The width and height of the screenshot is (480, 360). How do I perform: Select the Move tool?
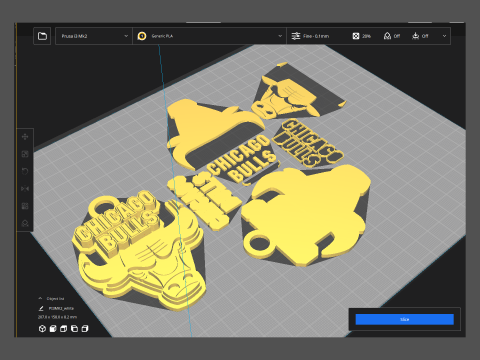pyautogui.click(x=25, y=137)
